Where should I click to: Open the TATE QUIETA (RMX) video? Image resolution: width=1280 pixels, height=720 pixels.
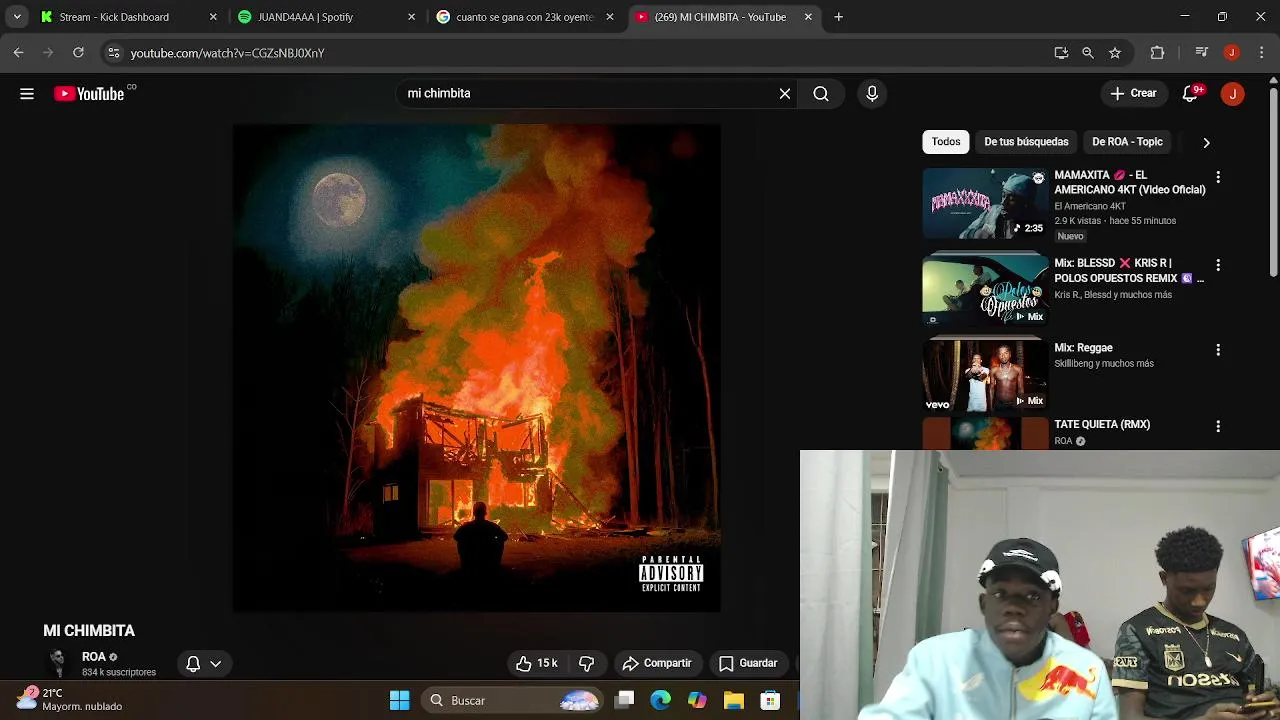click(1102, 424)
